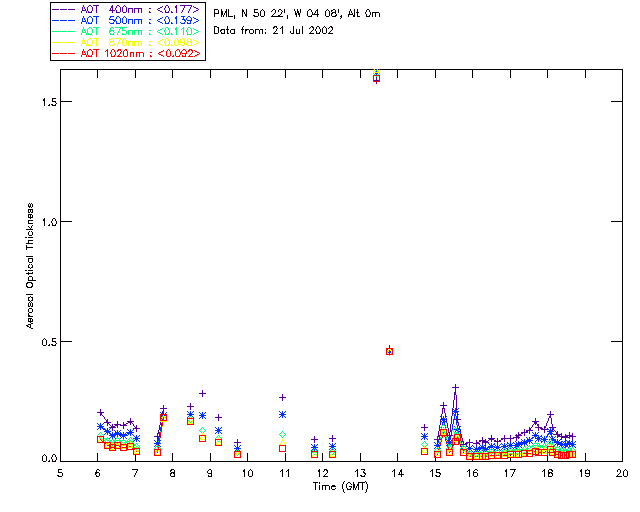Click the 17 tick on the time axis
The width and height of the screenshot is (640, 512).
pos(510,472)
